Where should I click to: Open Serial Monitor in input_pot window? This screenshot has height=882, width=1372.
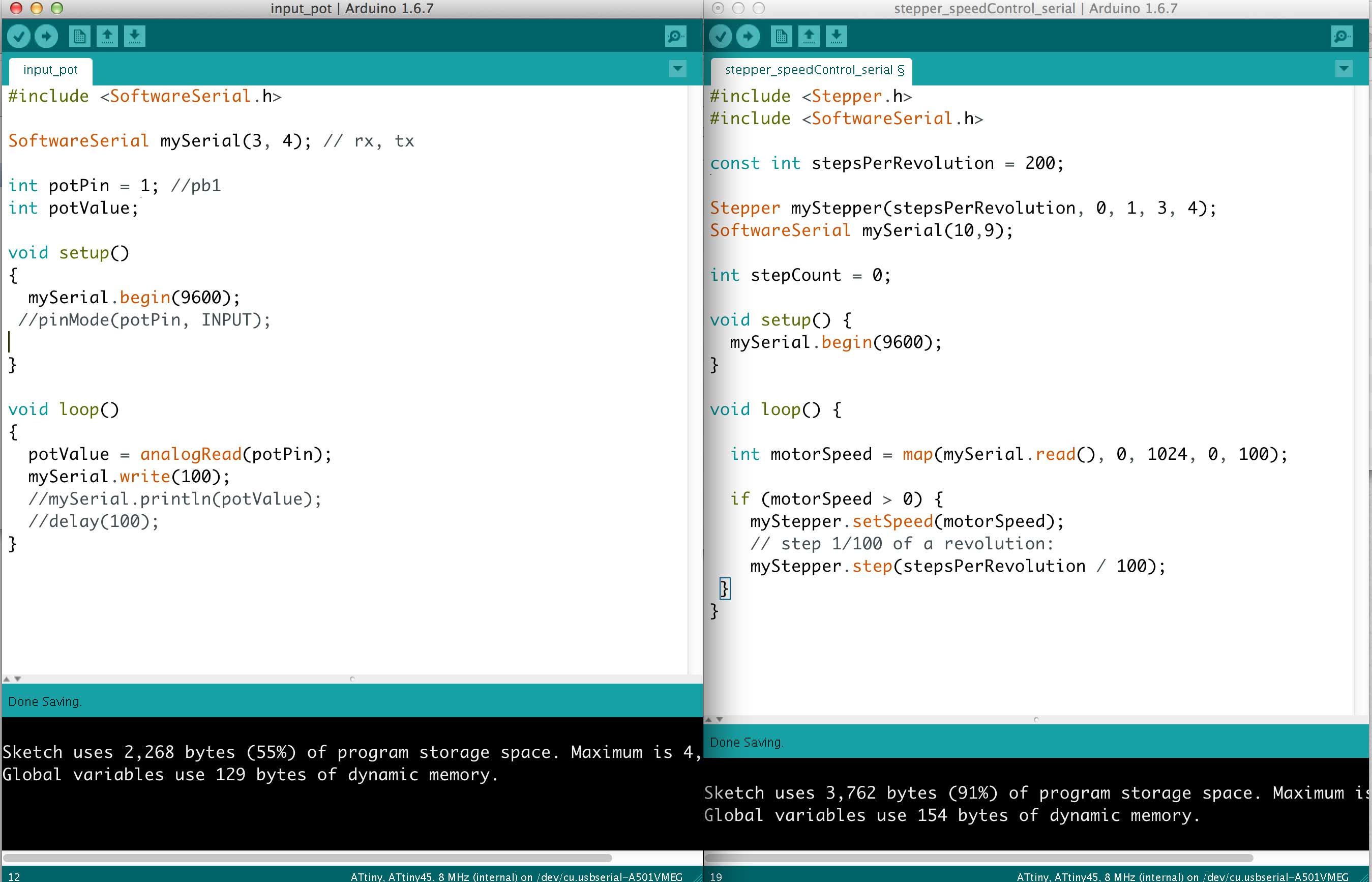tap(676, 37)
